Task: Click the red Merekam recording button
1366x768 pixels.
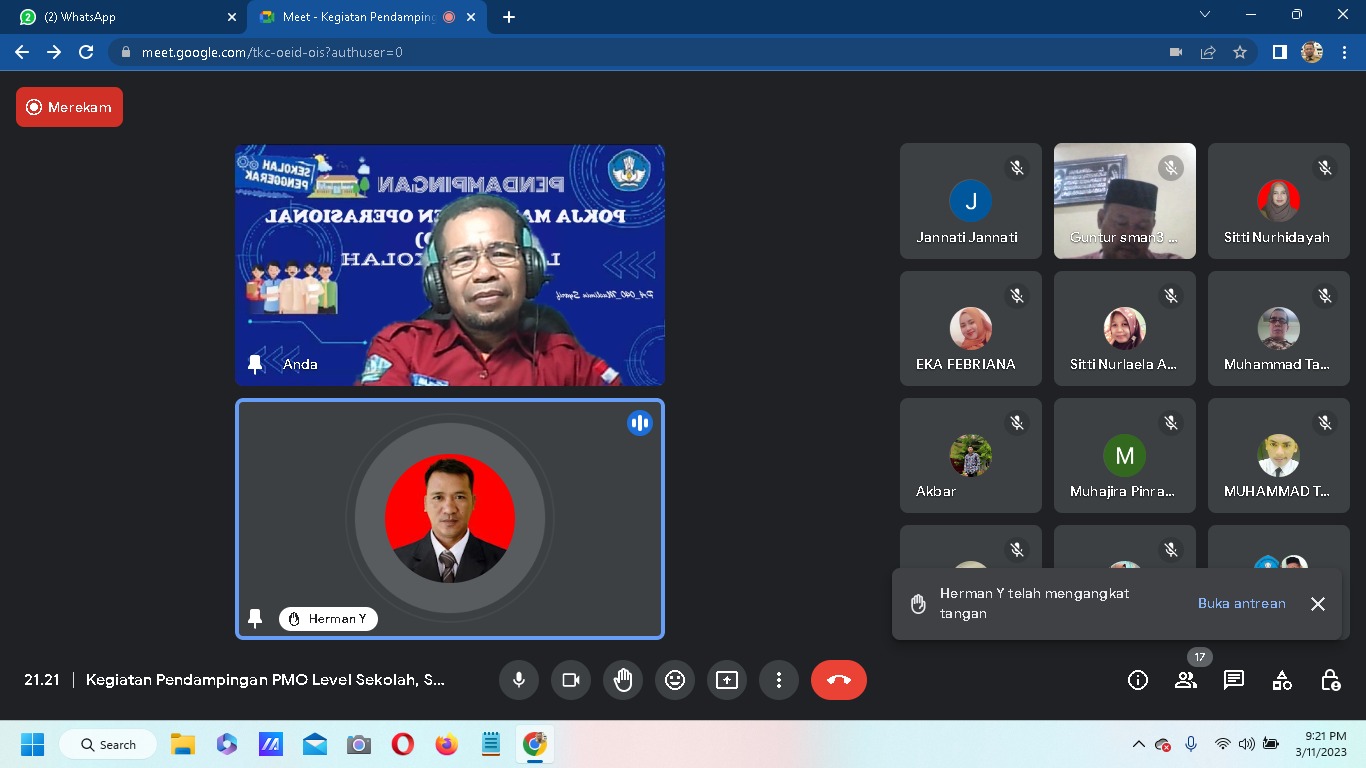Action: pyautogui.click(x=69, y=107)
